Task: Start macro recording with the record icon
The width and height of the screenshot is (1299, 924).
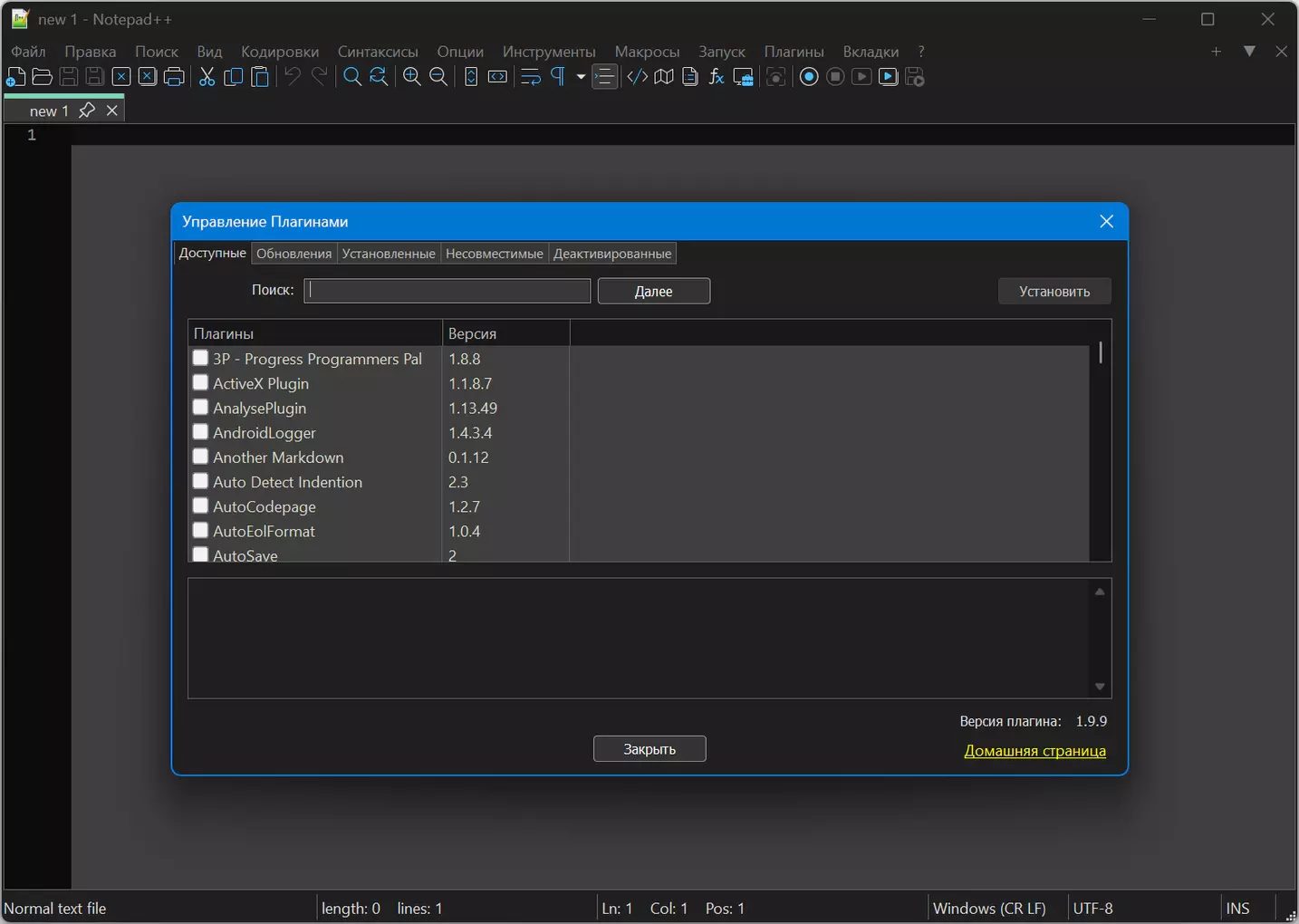Action: 809,77
